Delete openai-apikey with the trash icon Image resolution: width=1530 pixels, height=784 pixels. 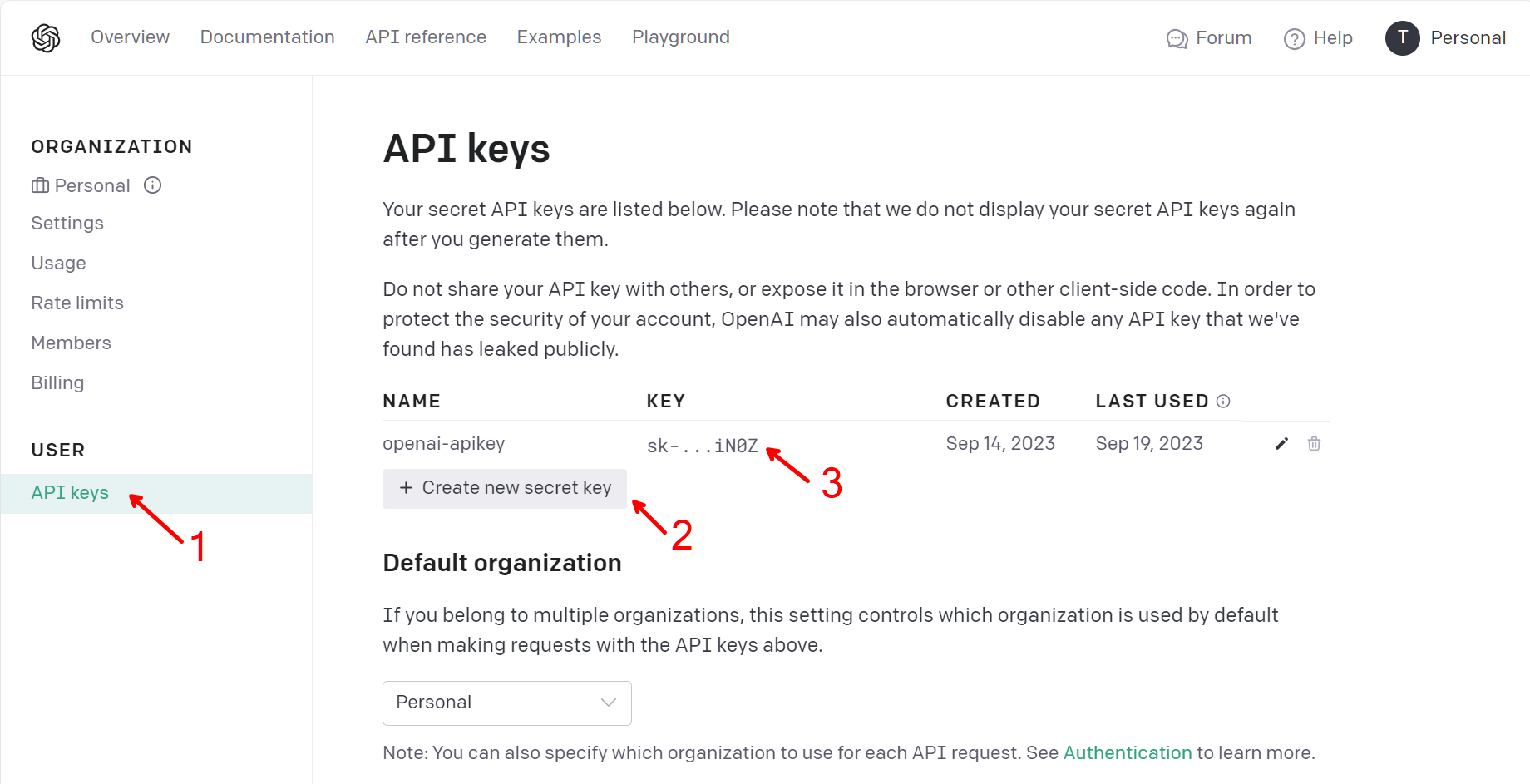point(1314,444)
